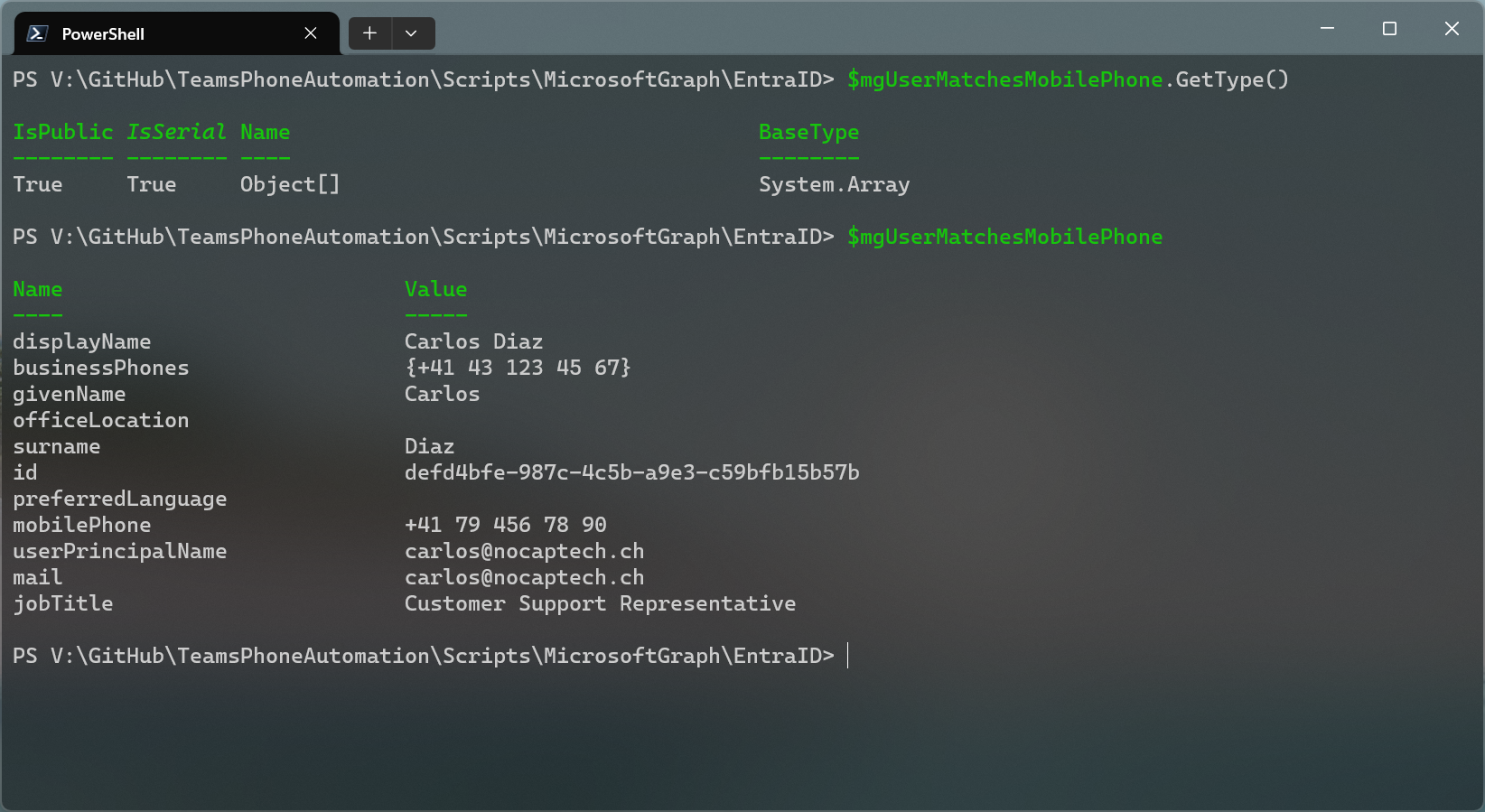Viewport: 1485px width, 812px height.
Task: Click the jobTitle property name
Action: tap(63, 603)
